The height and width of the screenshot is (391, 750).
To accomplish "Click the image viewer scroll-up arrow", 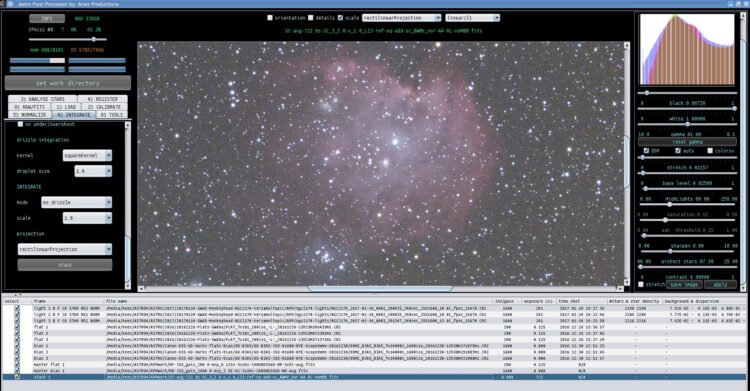I will coord(627,45).
